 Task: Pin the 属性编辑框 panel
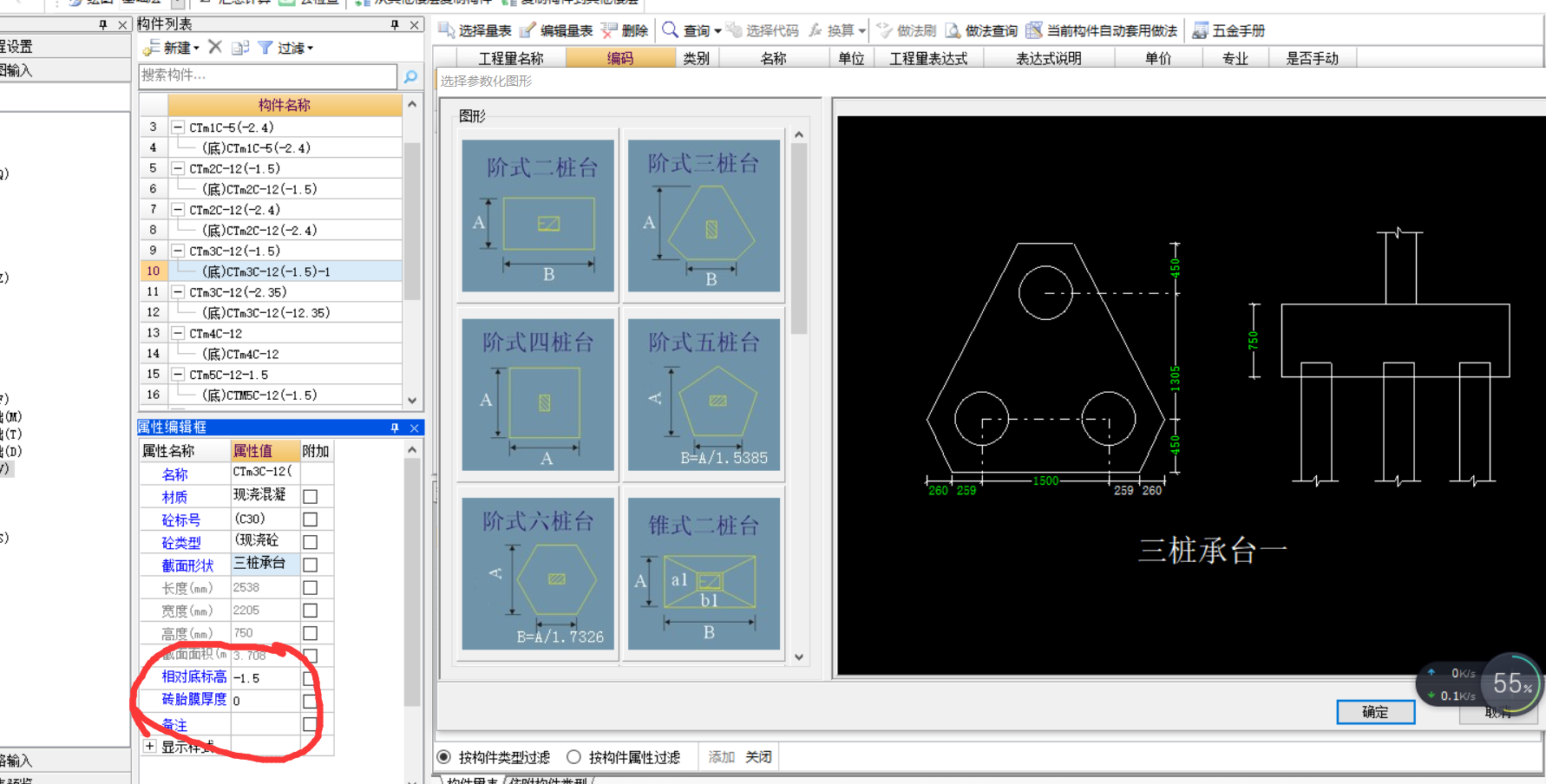395,428
